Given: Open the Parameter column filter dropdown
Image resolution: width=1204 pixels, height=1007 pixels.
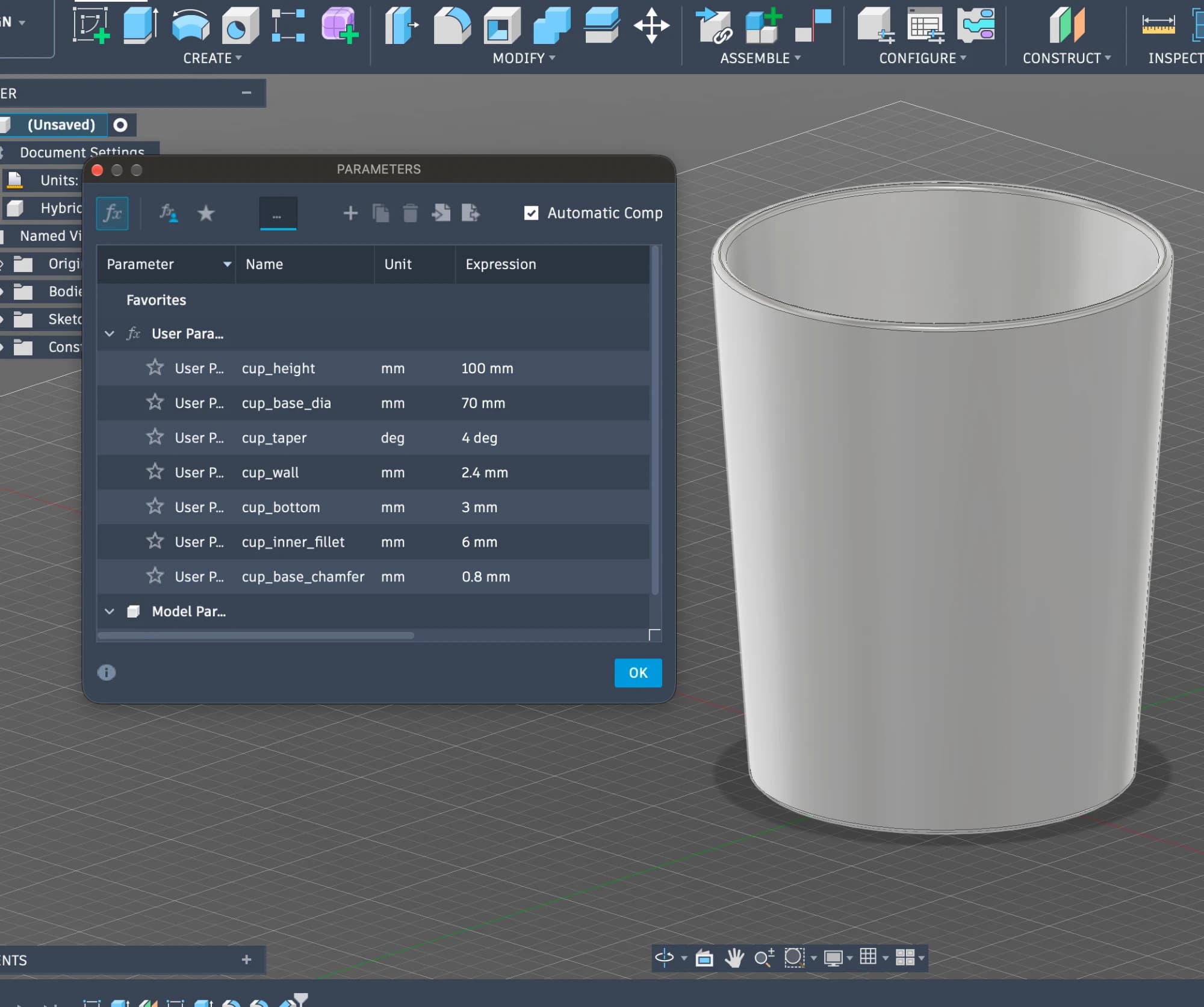Looking at the screenshot, I should click(227, 264).
